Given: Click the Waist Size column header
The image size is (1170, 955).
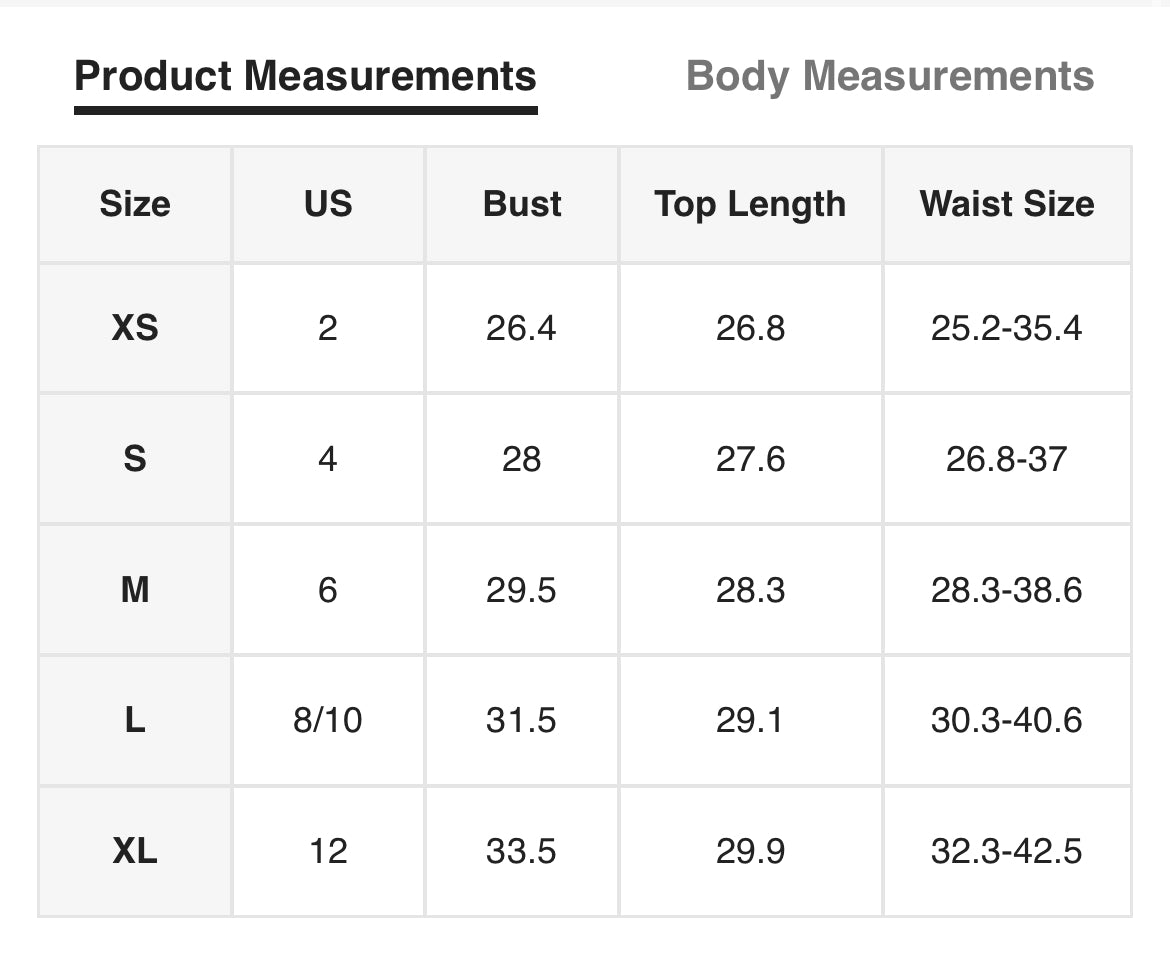Looking at the screenshot, I should pos(1007,204).
